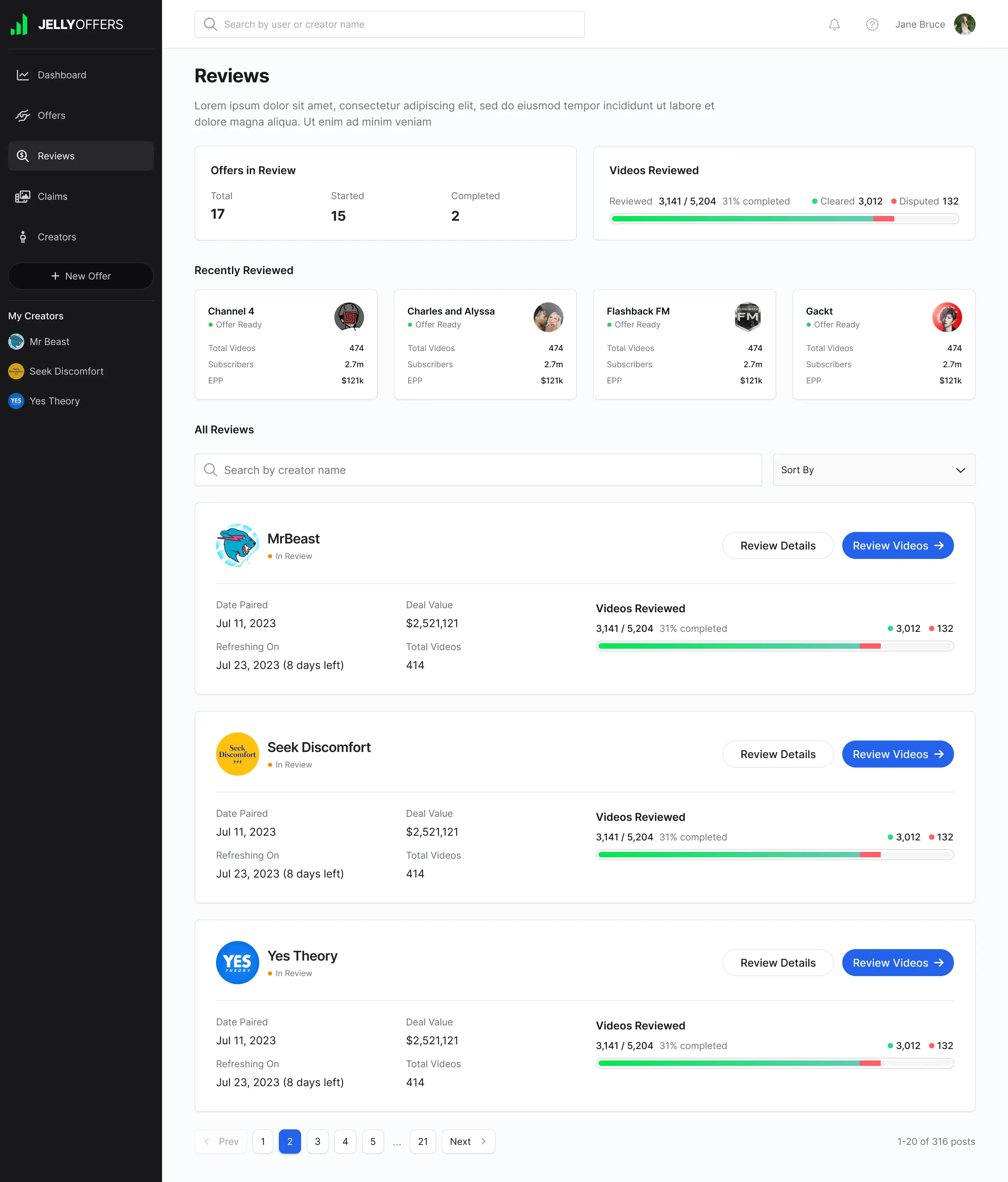Viewport: 1008px width, 1182px height.
Task: Create a New Offer
Action: pos(81,276)
